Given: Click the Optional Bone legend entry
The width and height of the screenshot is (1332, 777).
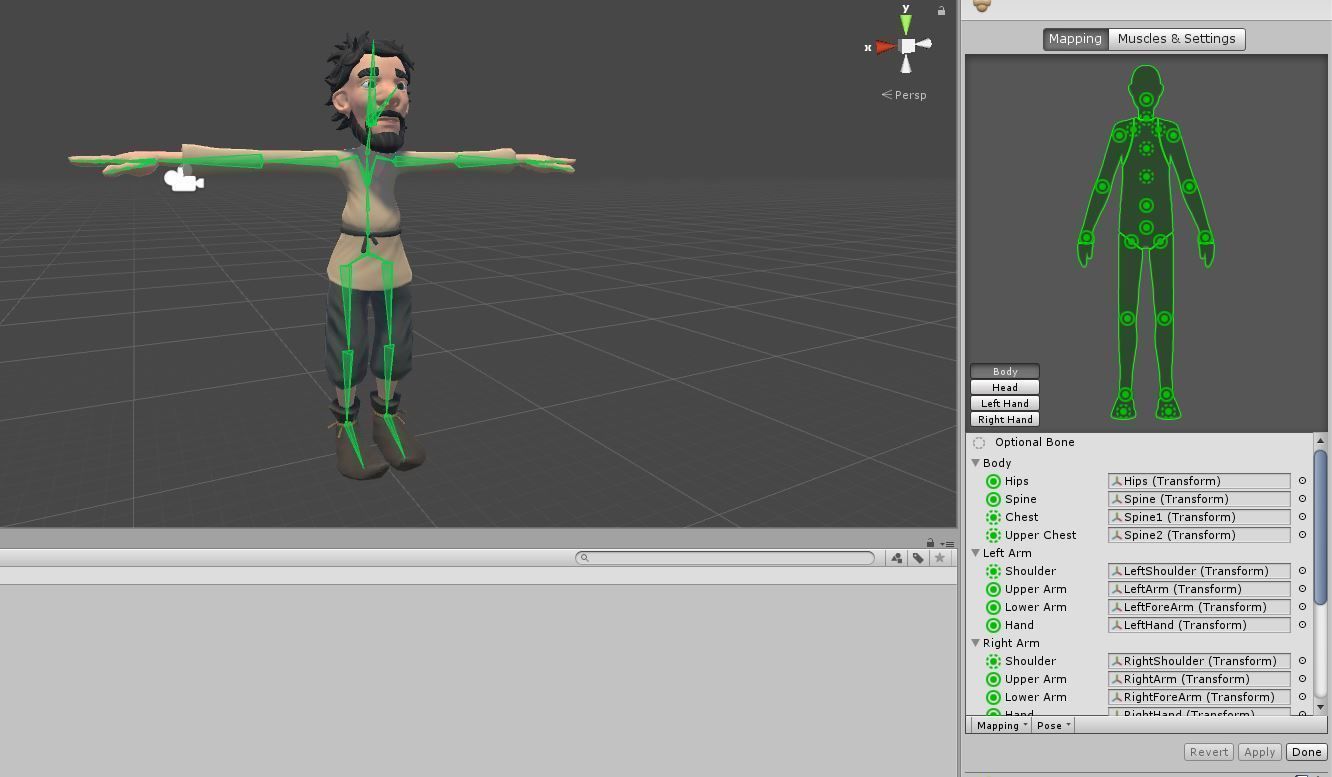Looking at the screenshot, I should (1024, 442).
